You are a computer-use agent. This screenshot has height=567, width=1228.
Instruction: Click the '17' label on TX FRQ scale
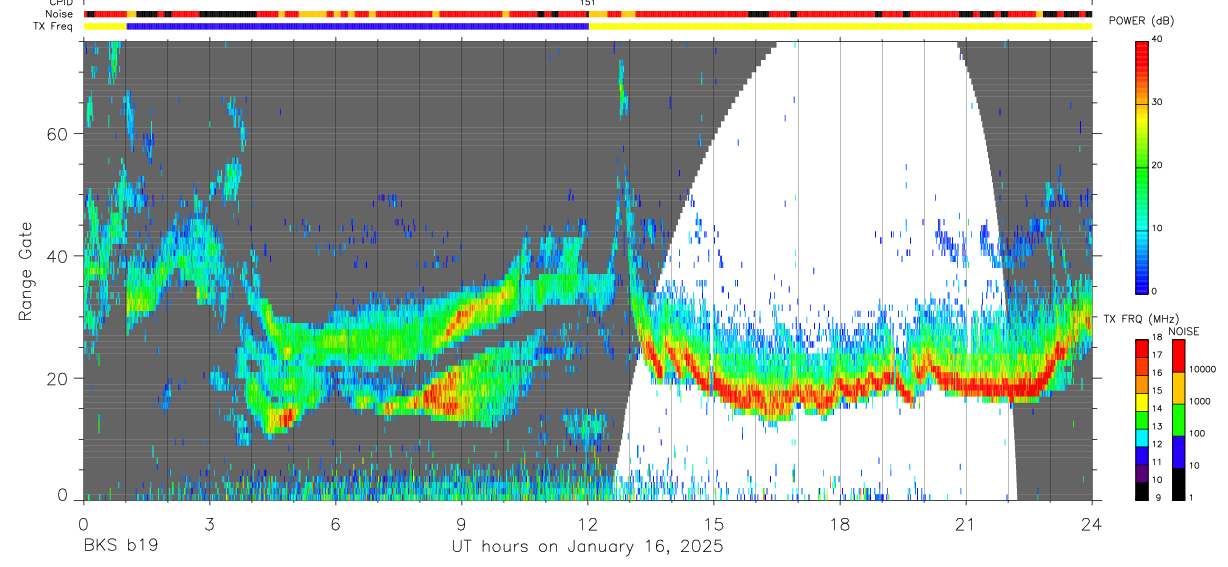pyautogui.click(x=1156, y=355)
